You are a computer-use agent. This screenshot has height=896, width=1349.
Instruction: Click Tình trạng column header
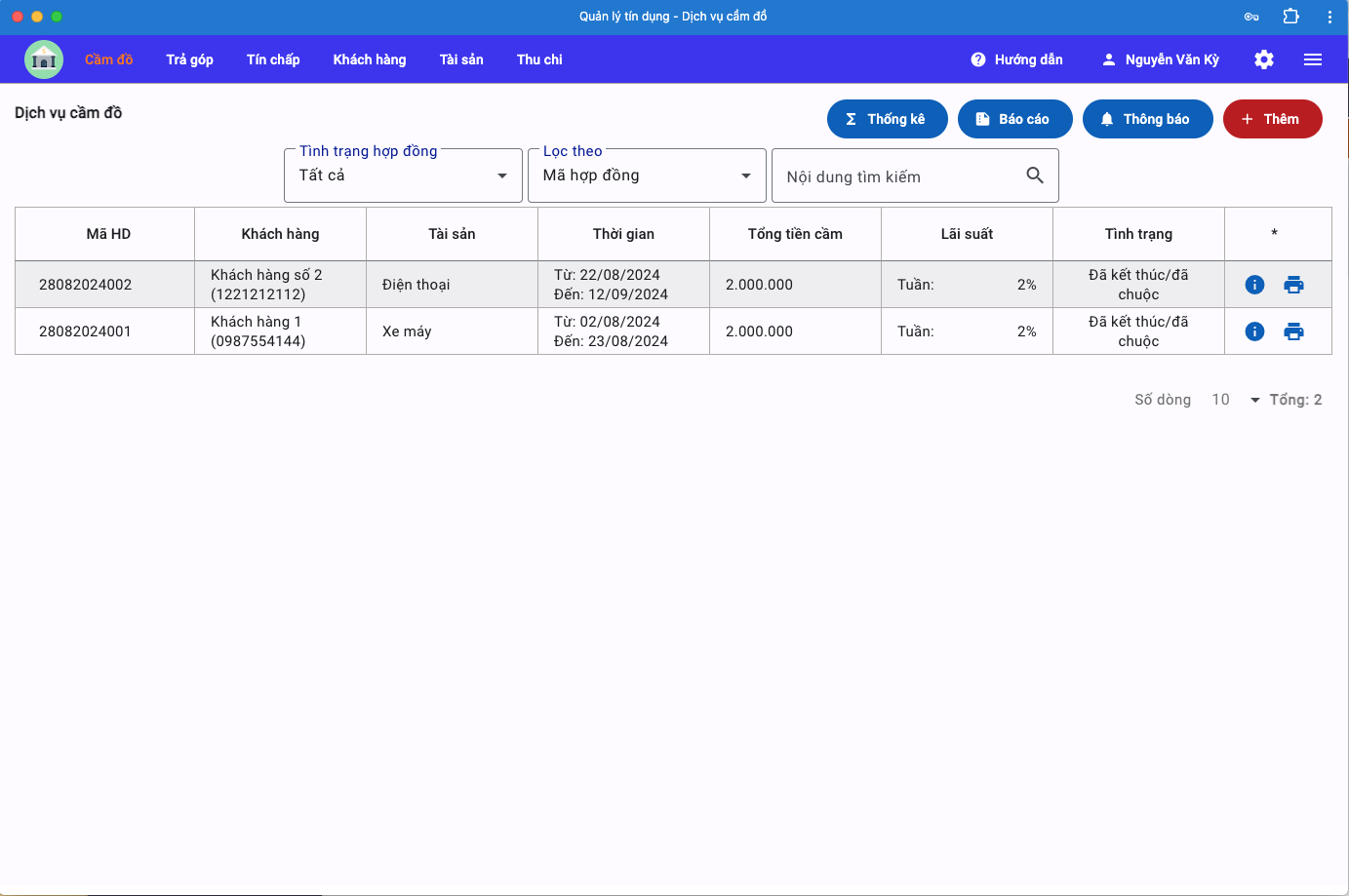click(1139, 234)
